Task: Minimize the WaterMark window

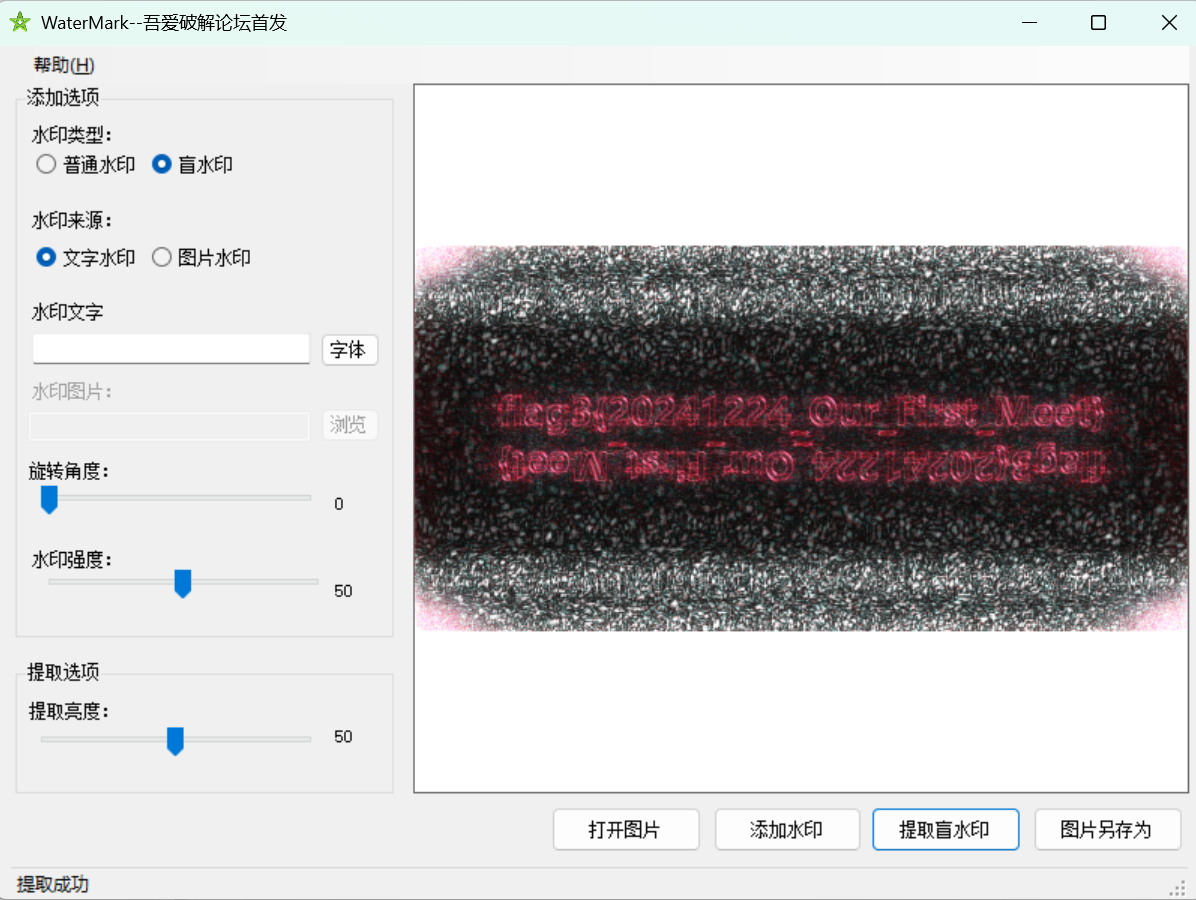Action: pos(1029,23)
